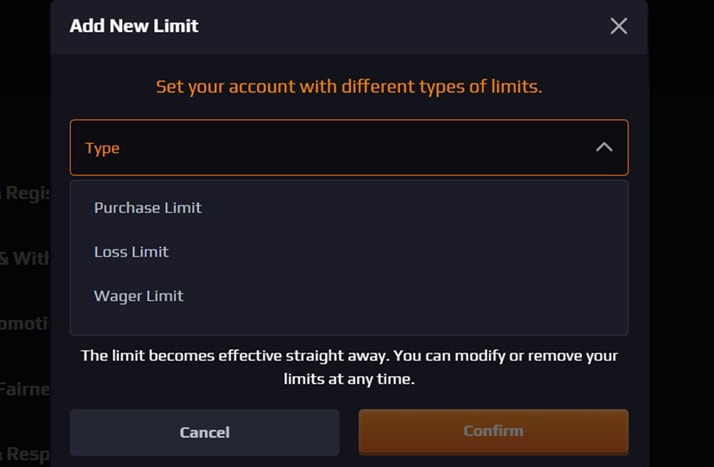Click the dialog header bar beside title

coord(400,26)
